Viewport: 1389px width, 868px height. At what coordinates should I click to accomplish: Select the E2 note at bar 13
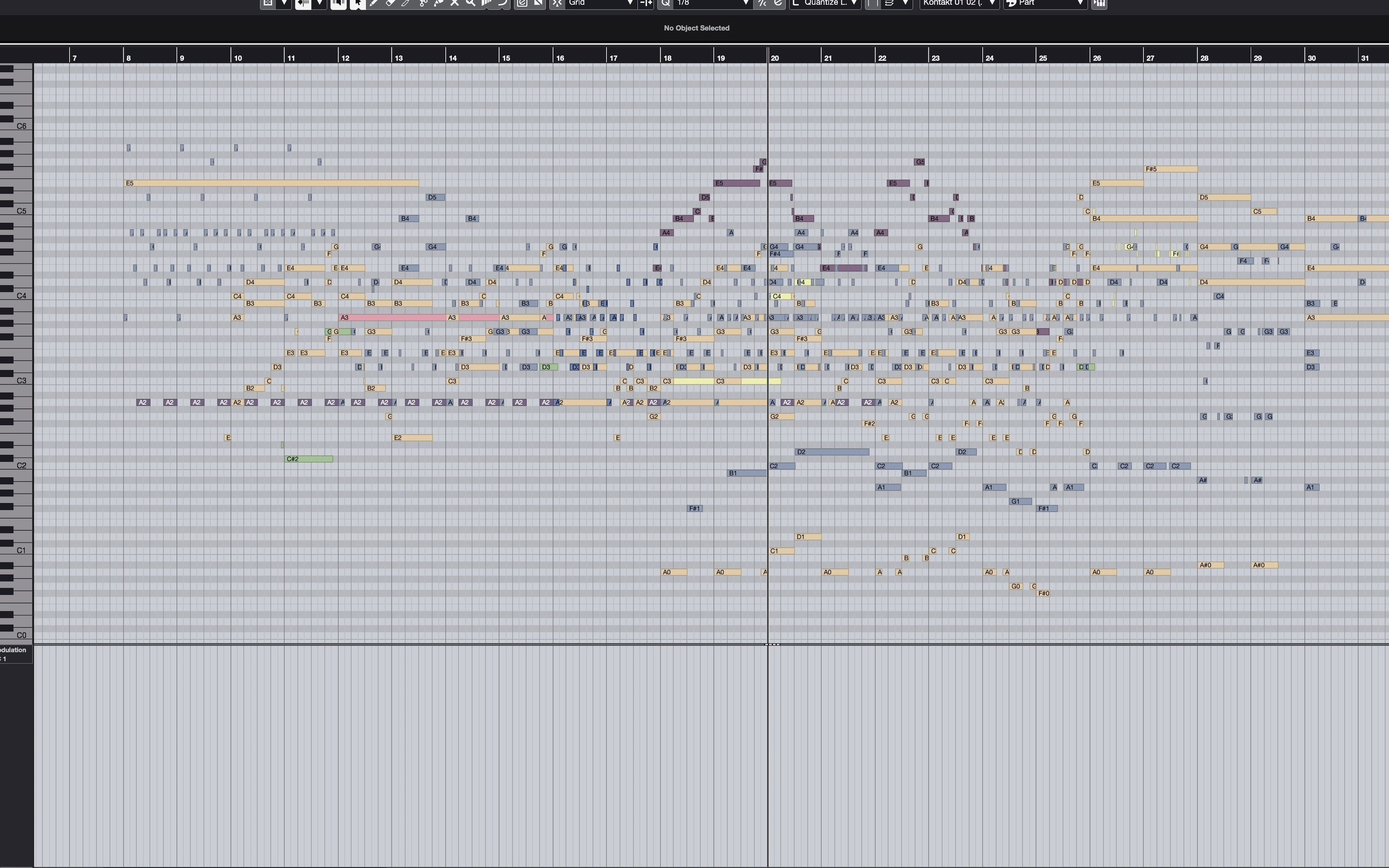click(x=412, y=438)
